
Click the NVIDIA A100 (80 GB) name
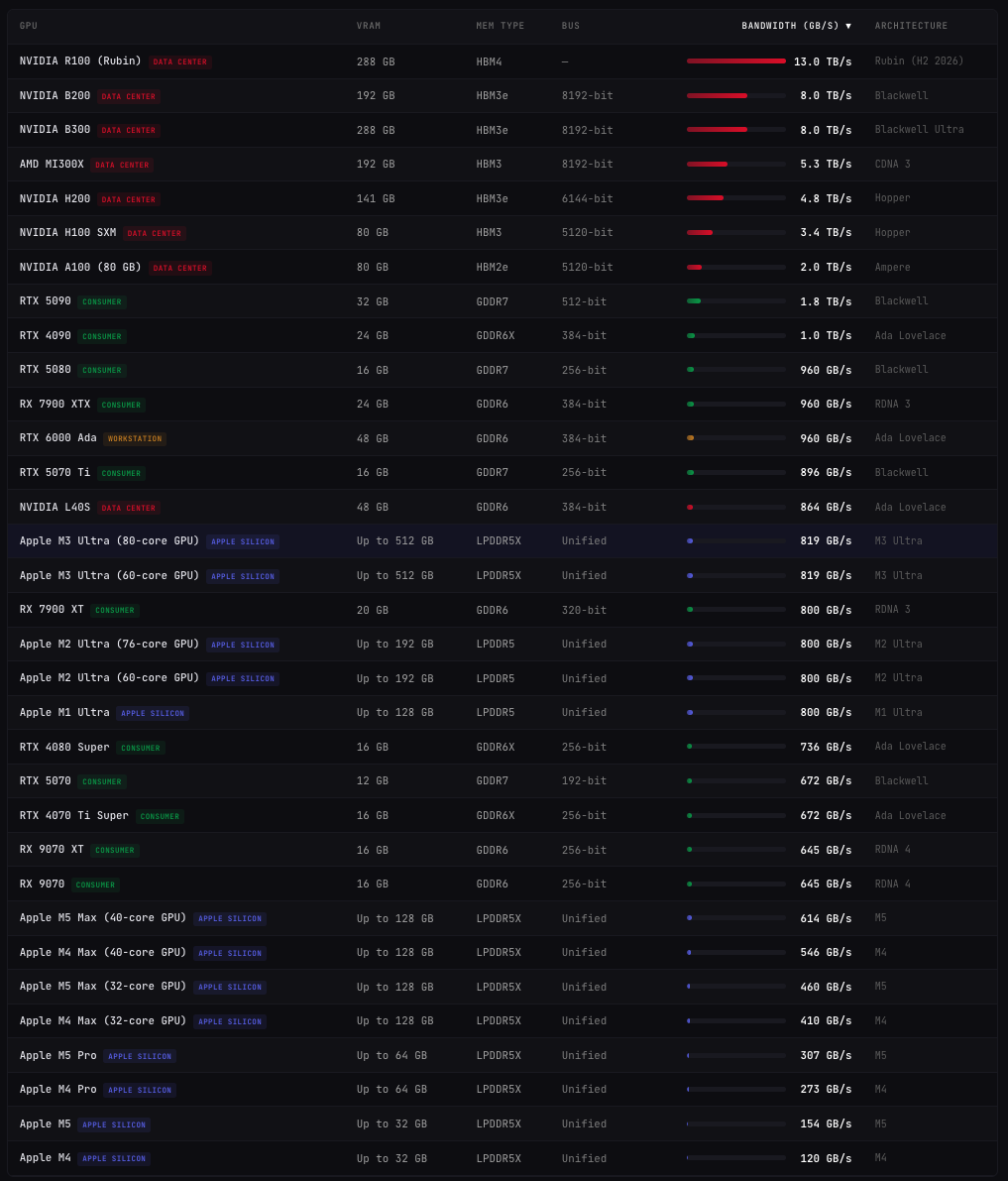point(80,268)
